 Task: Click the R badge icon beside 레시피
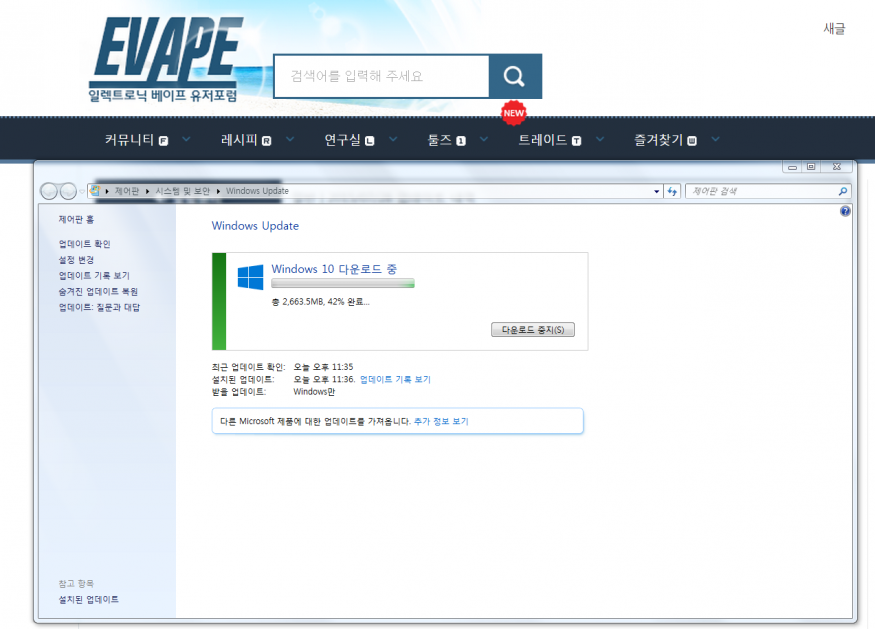pyautogui.click(x=266, y=141)
